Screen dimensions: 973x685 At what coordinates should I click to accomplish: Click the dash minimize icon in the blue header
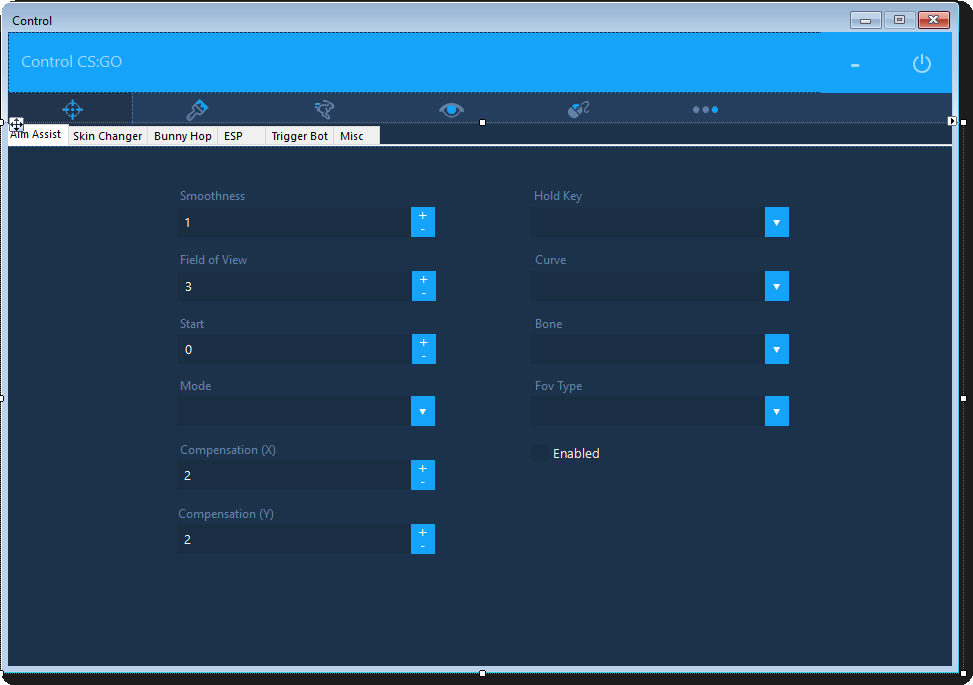(855, 65)
